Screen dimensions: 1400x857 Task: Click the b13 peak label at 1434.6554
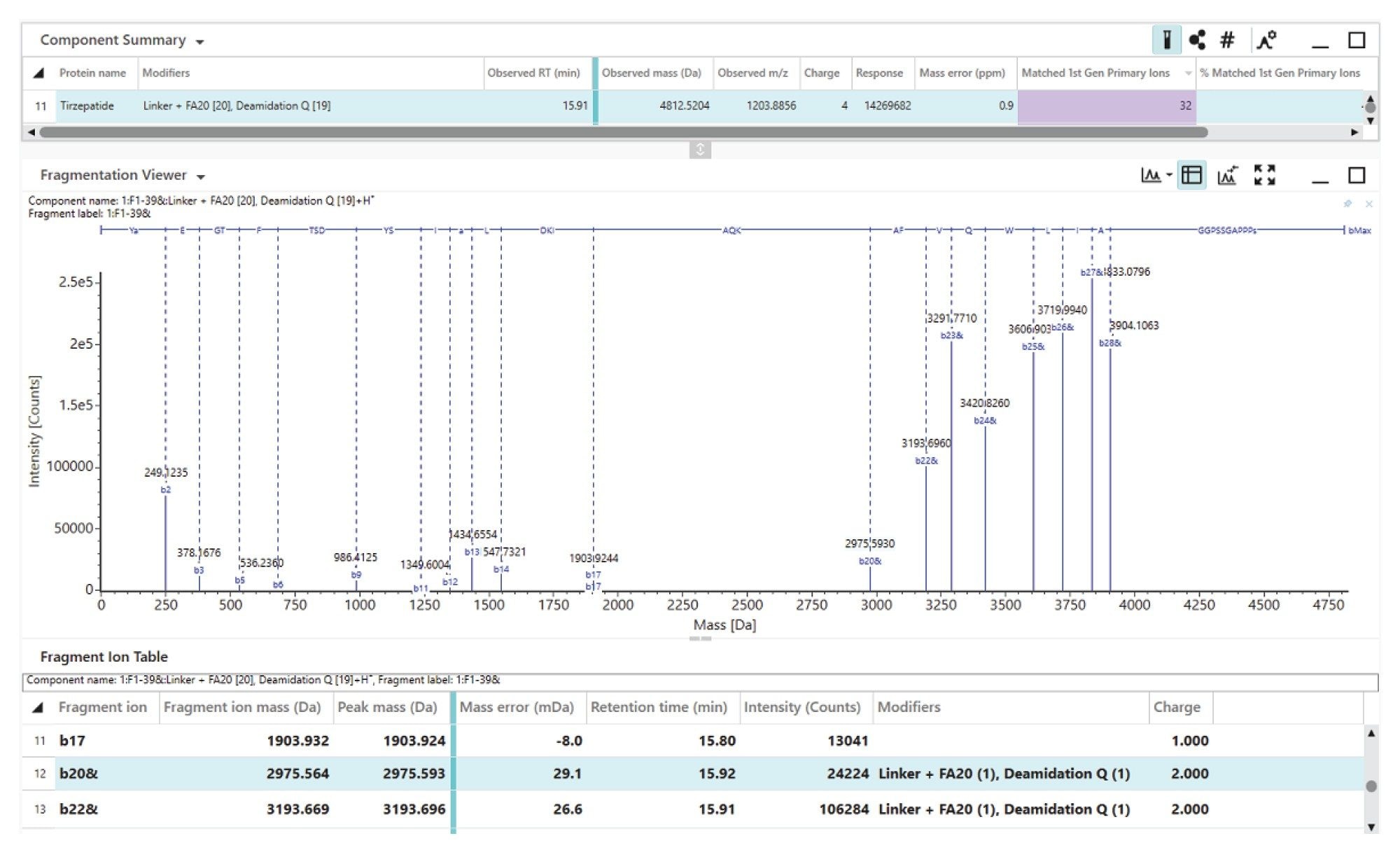472,552
